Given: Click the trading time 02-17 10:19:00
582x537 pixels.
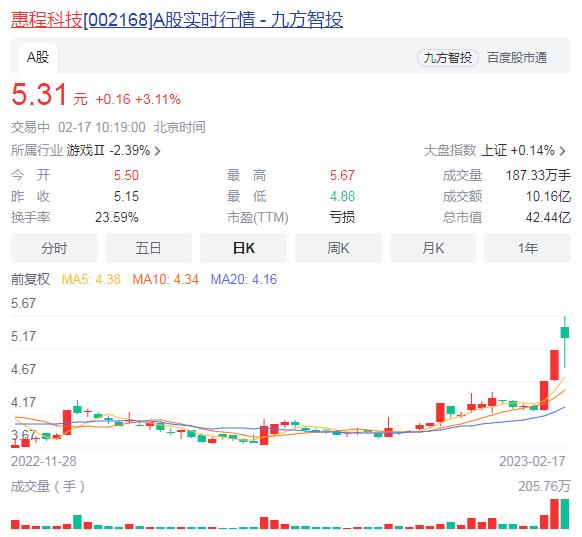Looking at the screenshot, I should (102, 127).
